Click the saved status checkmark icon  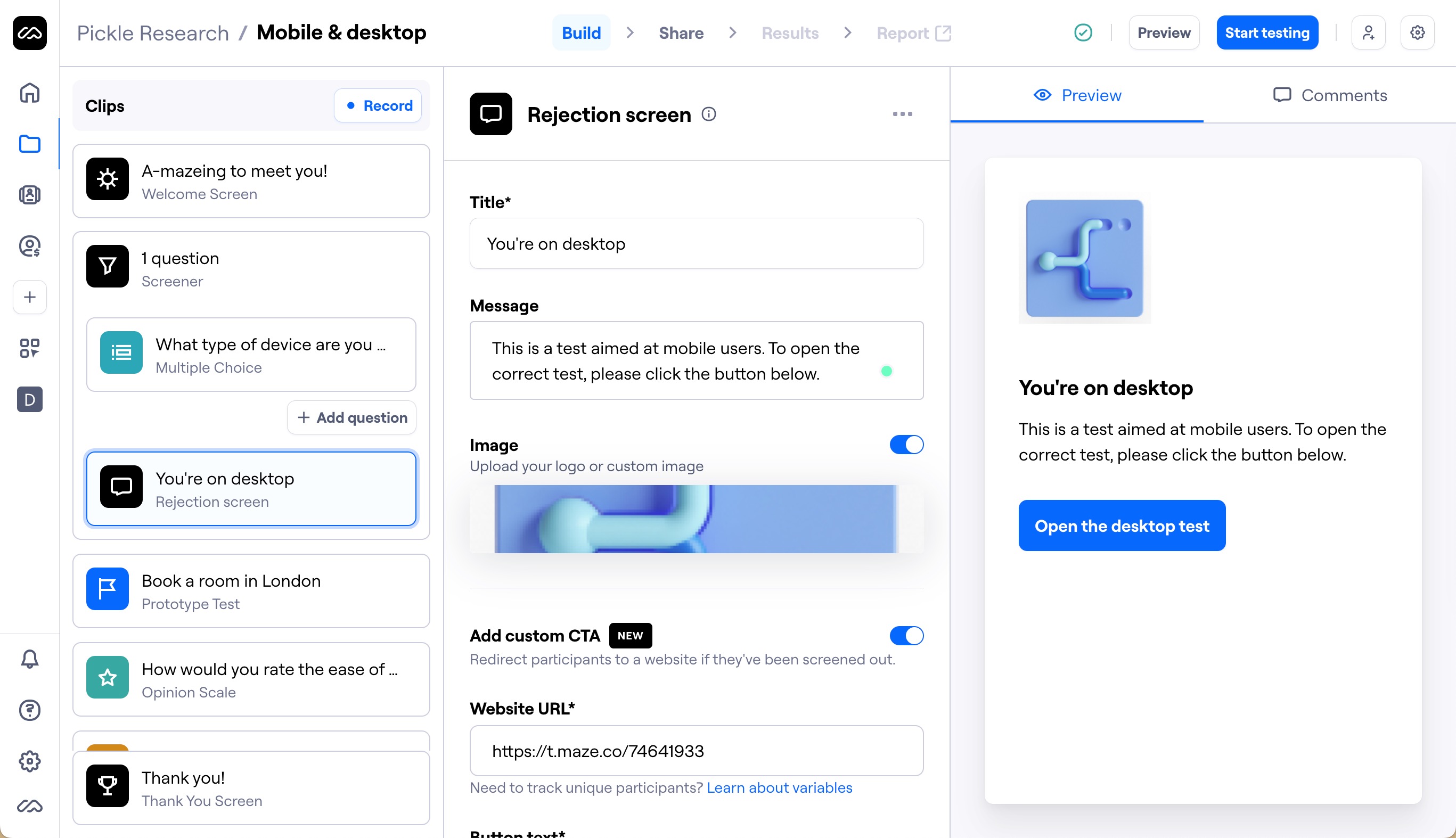click(1083, 33)
